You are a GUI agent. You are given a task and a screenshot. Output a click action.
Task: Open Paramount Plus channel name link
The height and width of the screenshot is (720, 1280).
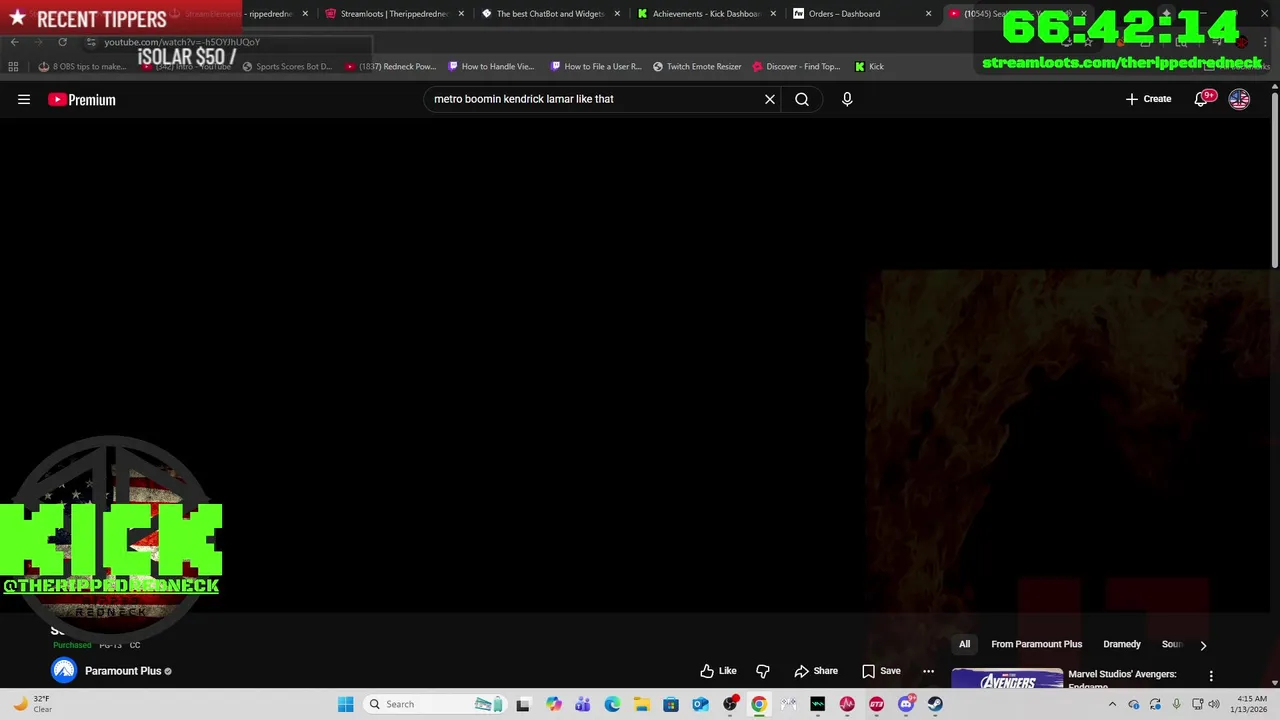coord(123,671)
